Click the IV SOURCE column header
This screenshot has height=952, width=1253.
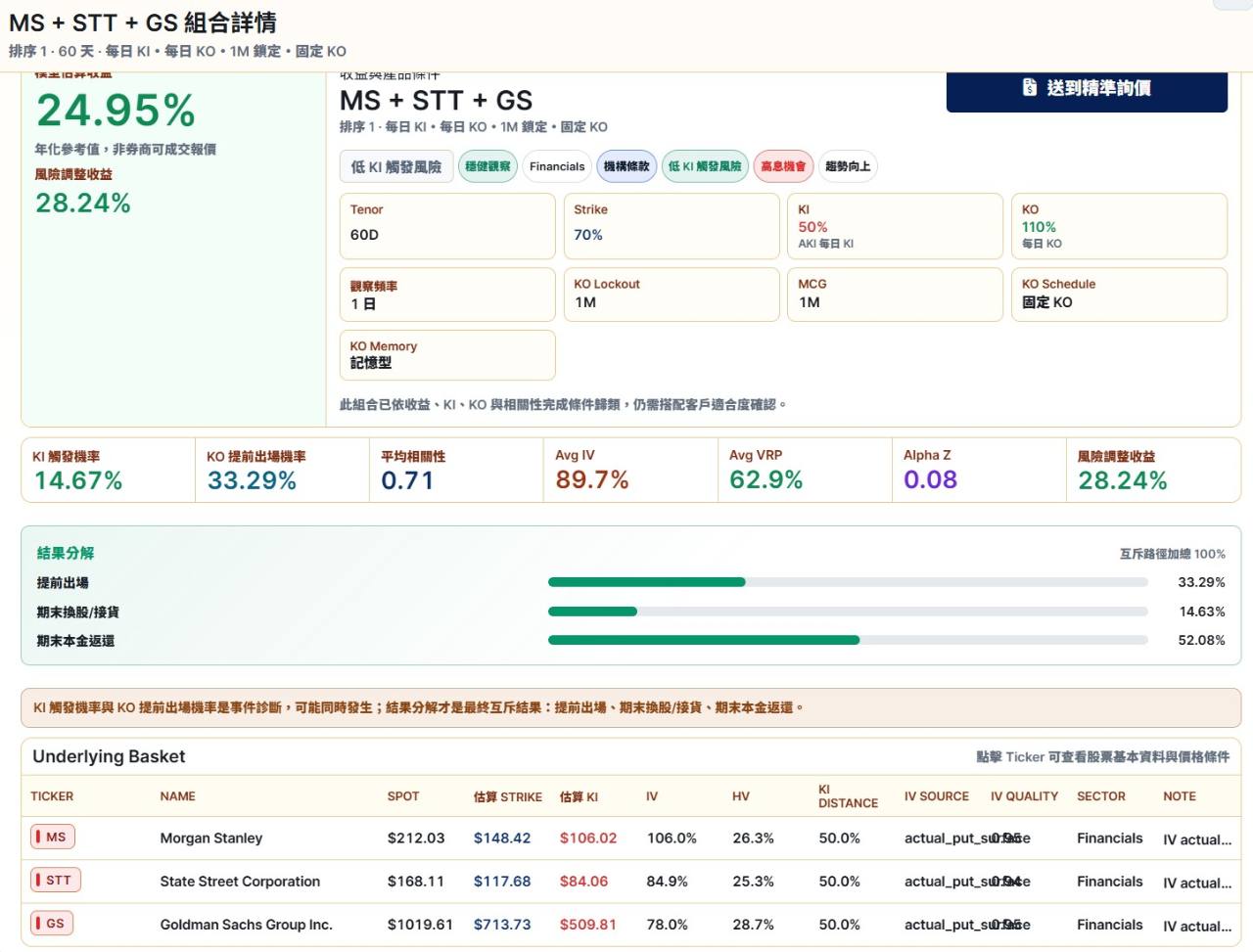point(937,796)
